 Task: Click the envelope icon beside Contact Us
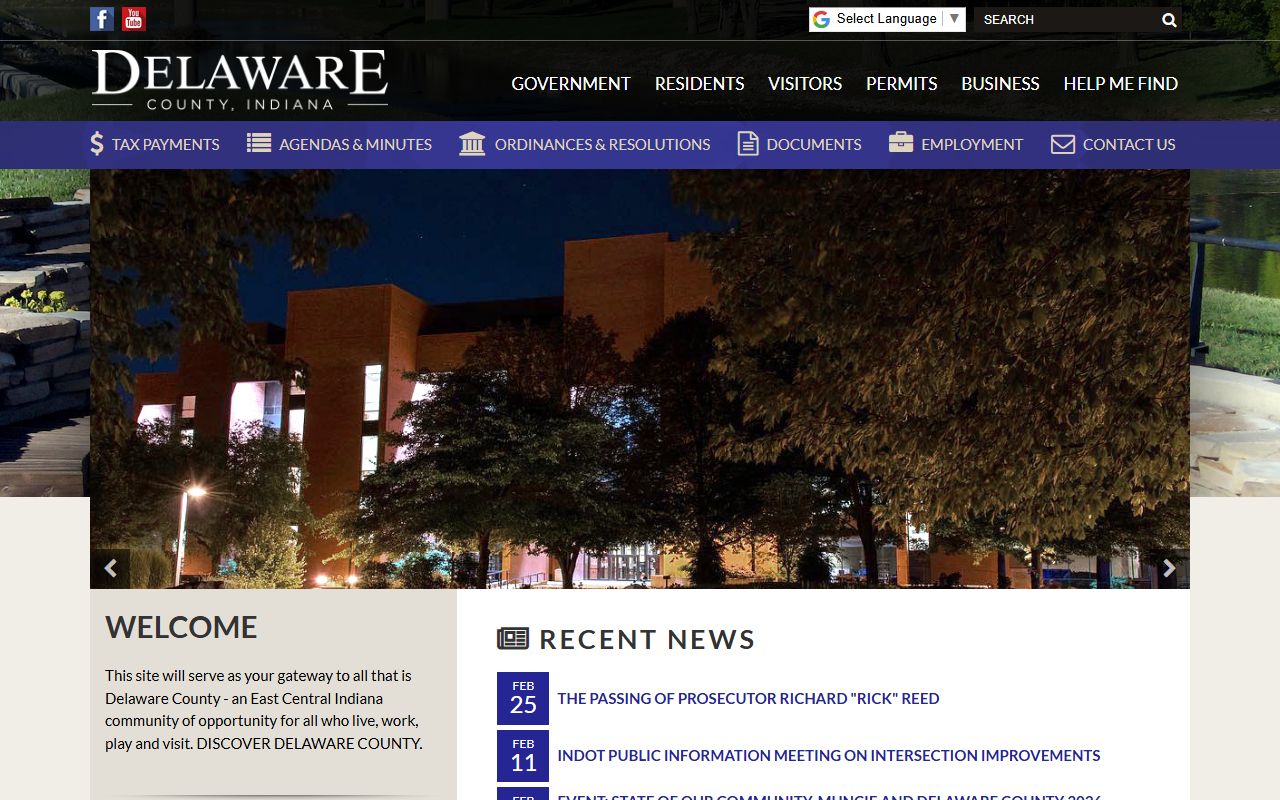point(1063,145)
